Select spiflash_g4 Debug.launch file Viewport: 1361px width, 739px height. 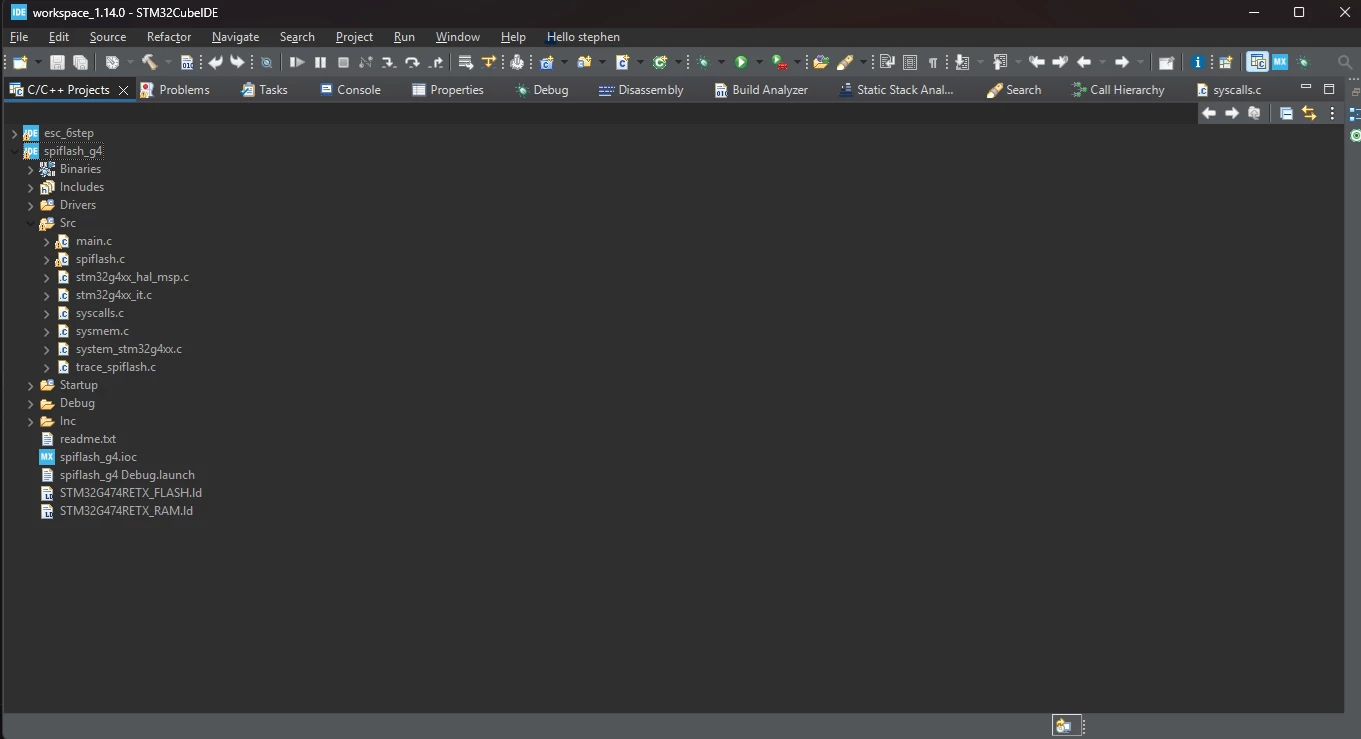coord(127,475)
